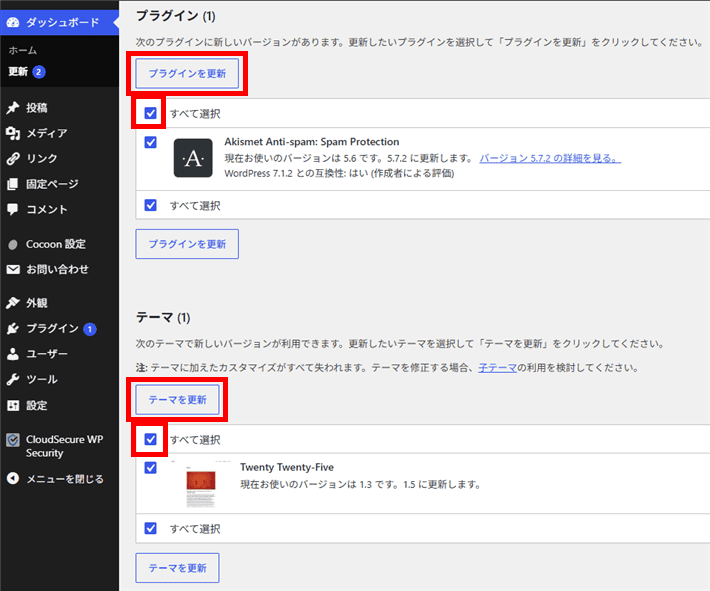Click the Twenty Twenty-Five theme thumbnail
Screen dimensions: 710x591
point(201,485)
